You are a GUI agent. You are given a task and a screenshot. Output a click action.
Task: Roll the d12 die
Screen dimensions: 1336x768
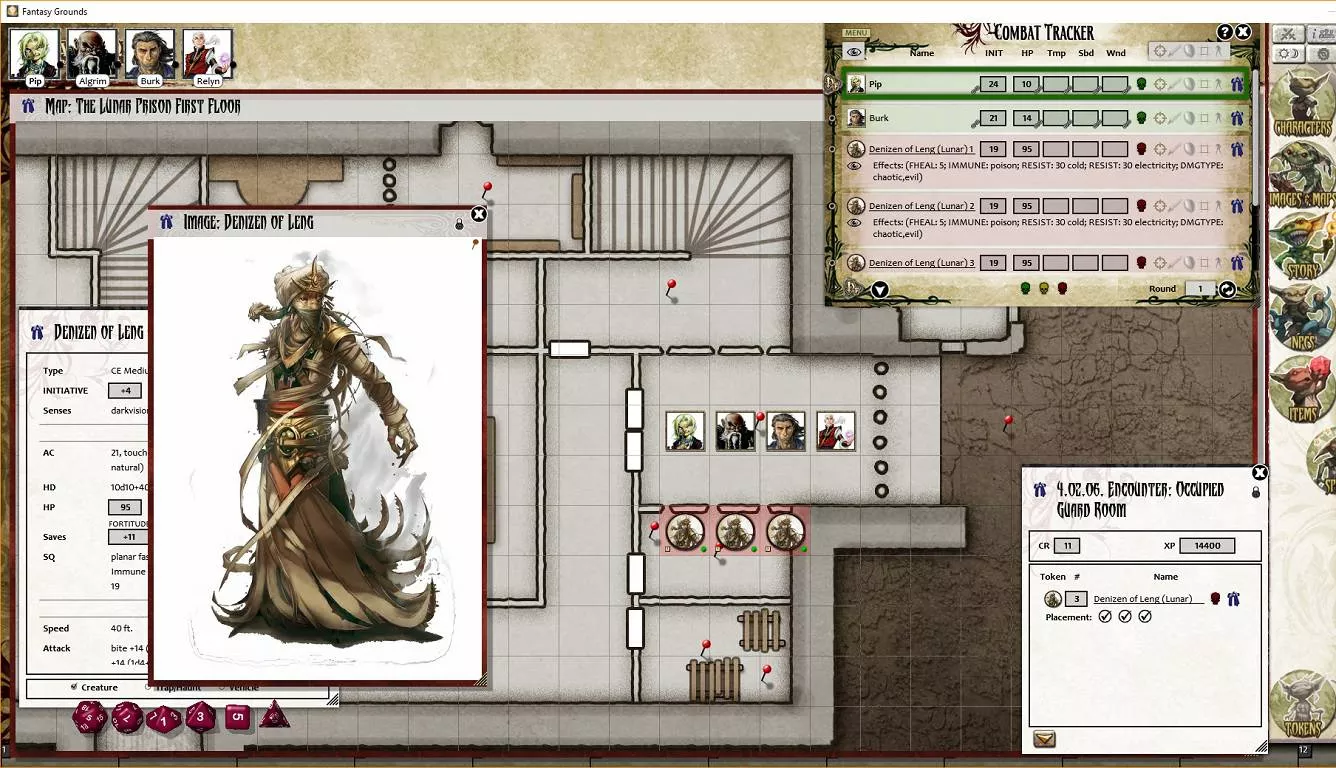(127, 716)
